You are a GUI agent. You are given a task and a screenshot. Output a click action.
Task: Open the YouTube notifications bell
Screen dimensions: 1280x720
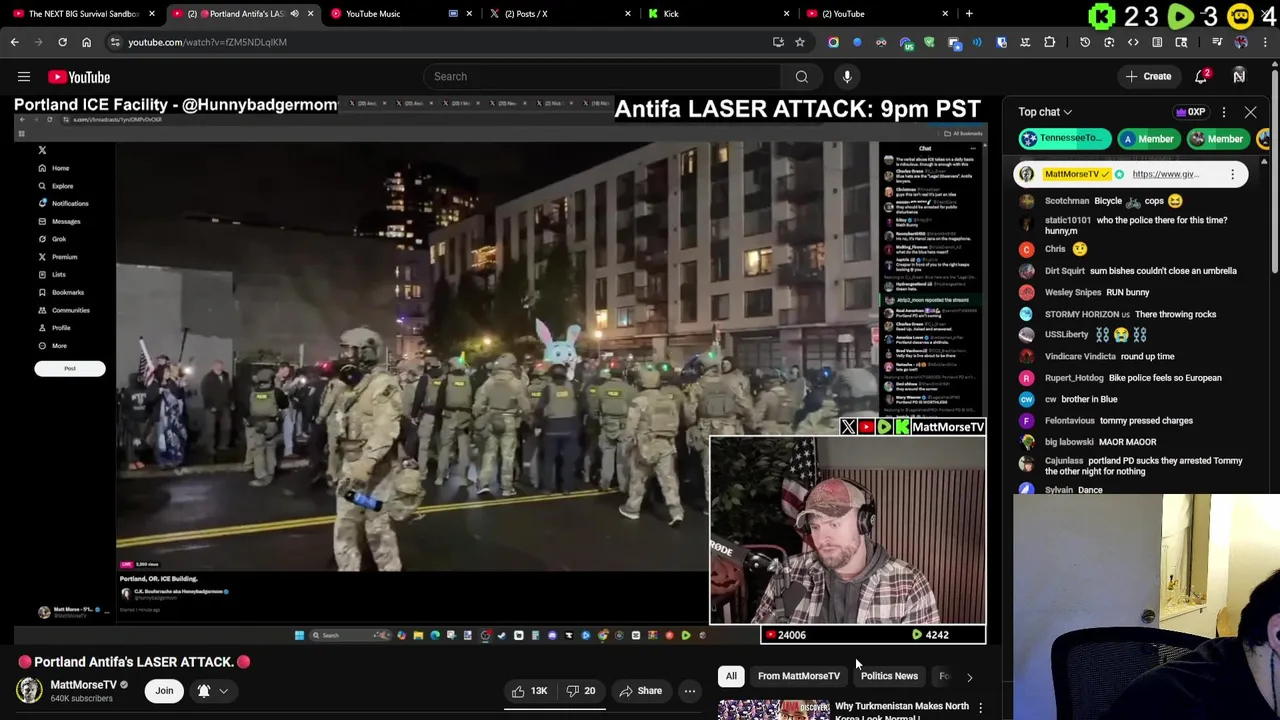point(1201,77)
